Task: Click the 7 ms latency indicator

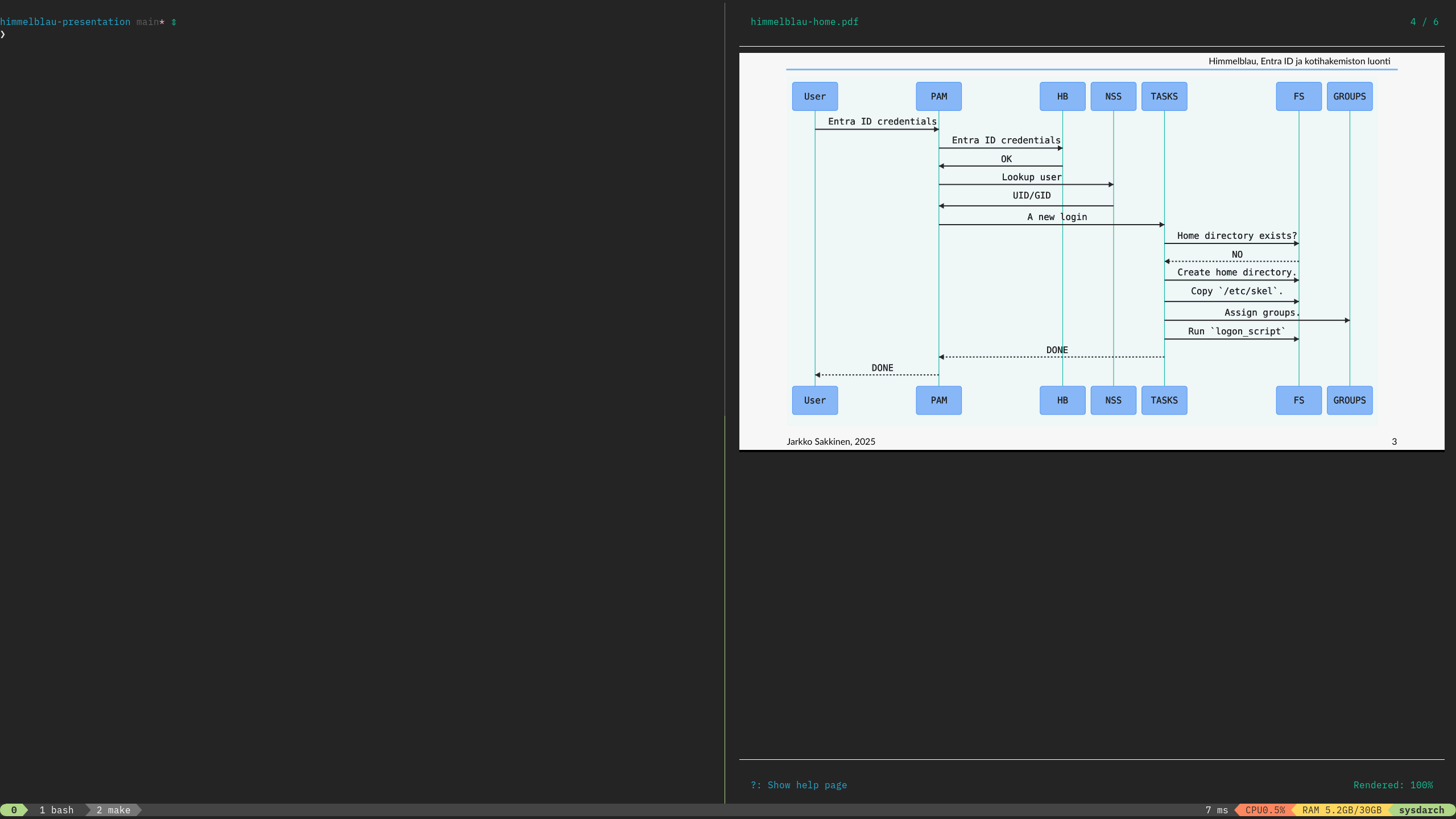Action: [x=1217, y=810]
